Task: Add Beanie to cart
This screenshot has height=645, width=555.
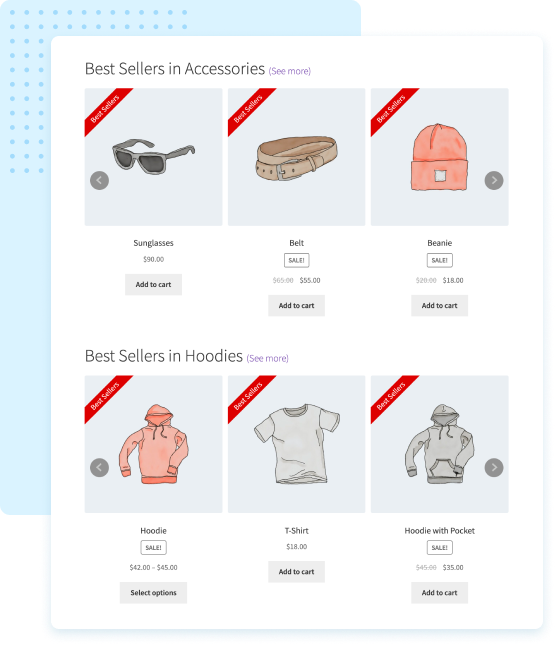Action: [439, 305]
